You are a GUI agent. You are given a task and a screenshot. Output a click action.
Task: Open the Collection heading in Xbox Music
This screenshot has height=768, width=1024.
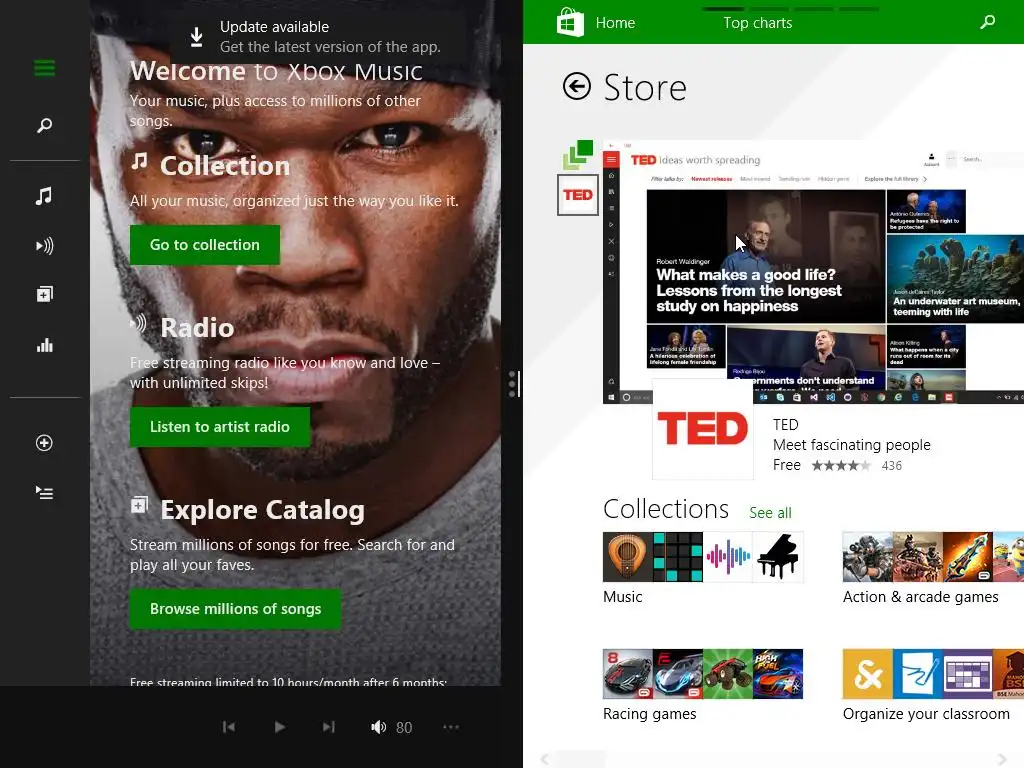[x=225, y=166]
